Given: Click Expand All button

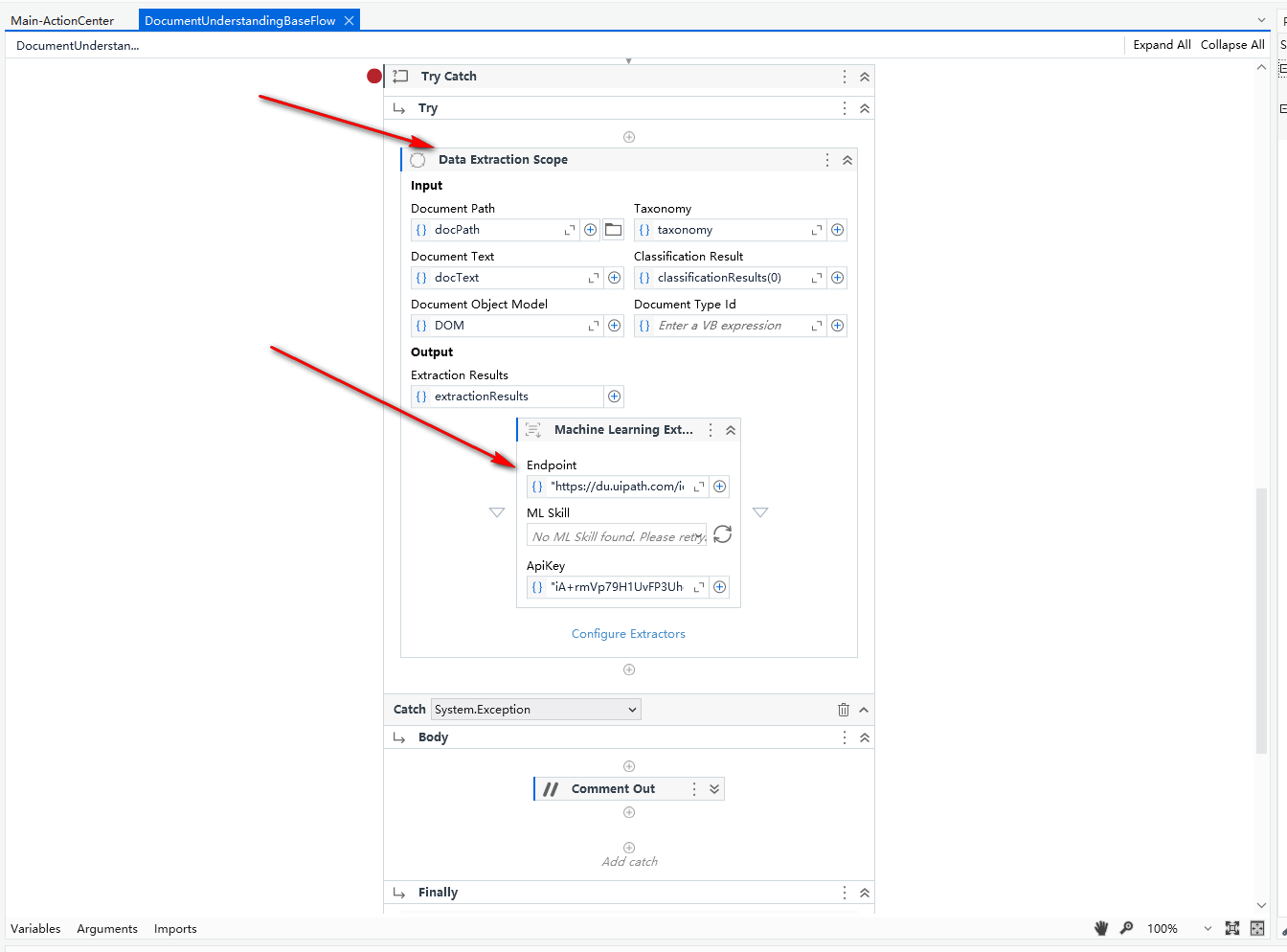Looking at the screenshot, I should 1162,45.
